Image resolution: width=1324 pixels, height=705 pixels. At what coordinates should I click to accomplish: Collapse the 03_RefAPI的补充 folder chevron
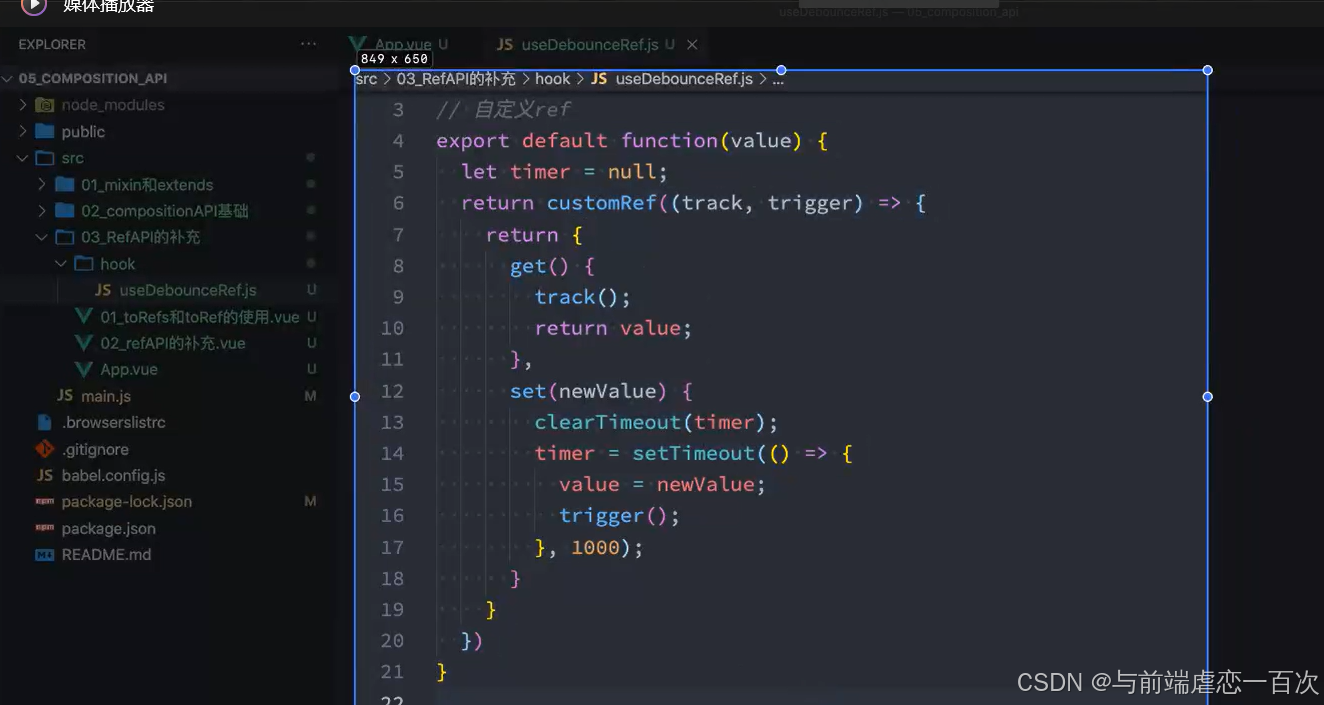pyautogui.click(x=42, y=237)
